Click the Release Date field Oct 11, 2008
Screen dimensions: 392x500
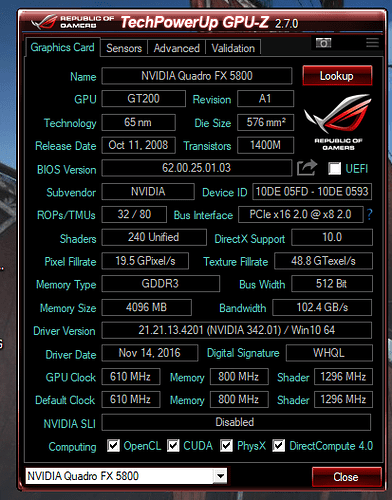(138, 145)
